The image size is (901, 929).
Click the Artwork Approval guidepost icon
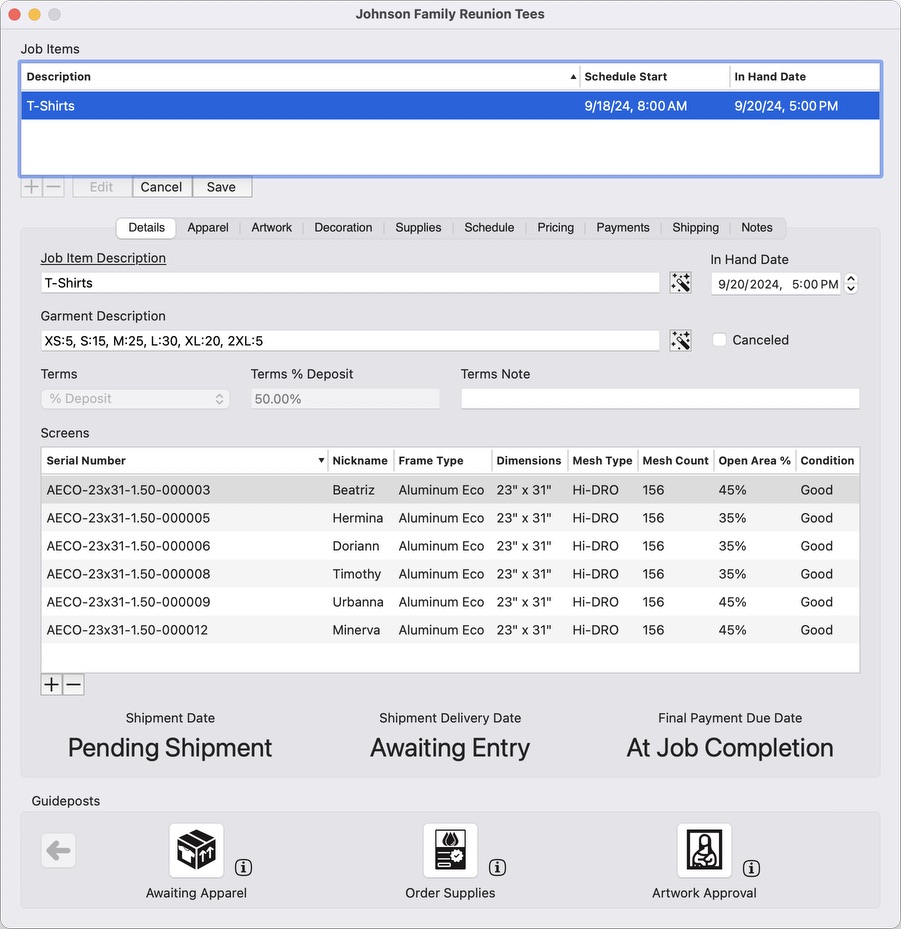[x=704, y=850]
